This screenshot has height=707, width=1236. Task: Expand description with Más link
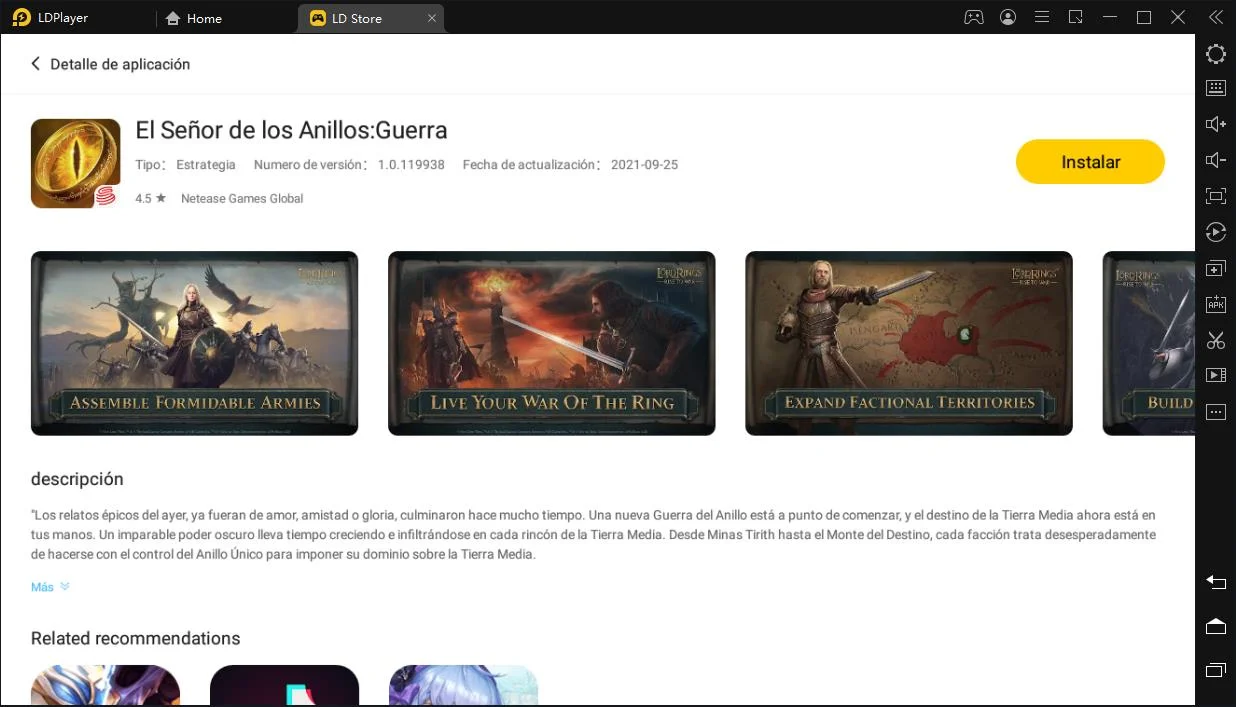click(x=50, y=587)
